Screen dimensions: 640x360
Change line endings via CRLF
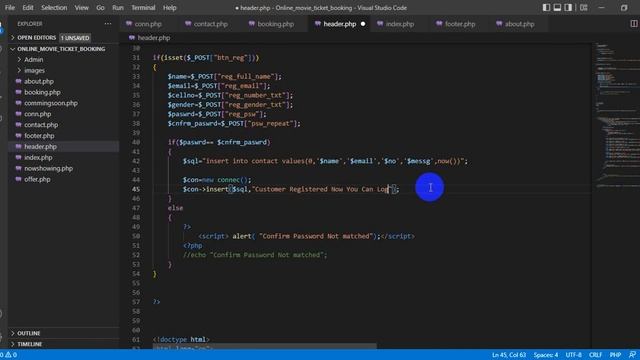click(x=595, y=355)
